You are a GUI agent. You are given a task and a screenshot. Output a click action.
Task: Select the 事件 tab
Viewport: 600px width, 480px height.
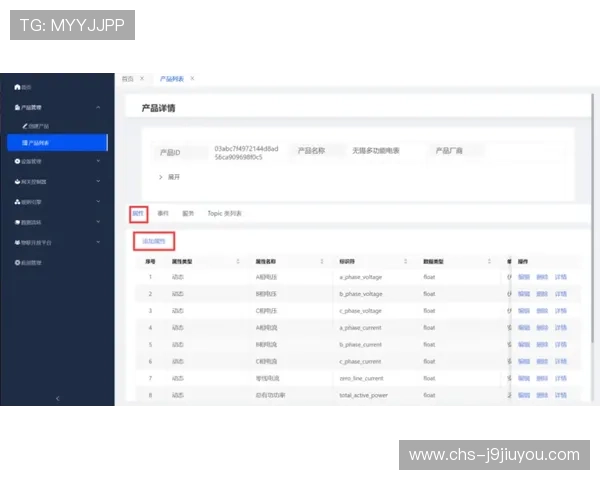click(163, 214)
